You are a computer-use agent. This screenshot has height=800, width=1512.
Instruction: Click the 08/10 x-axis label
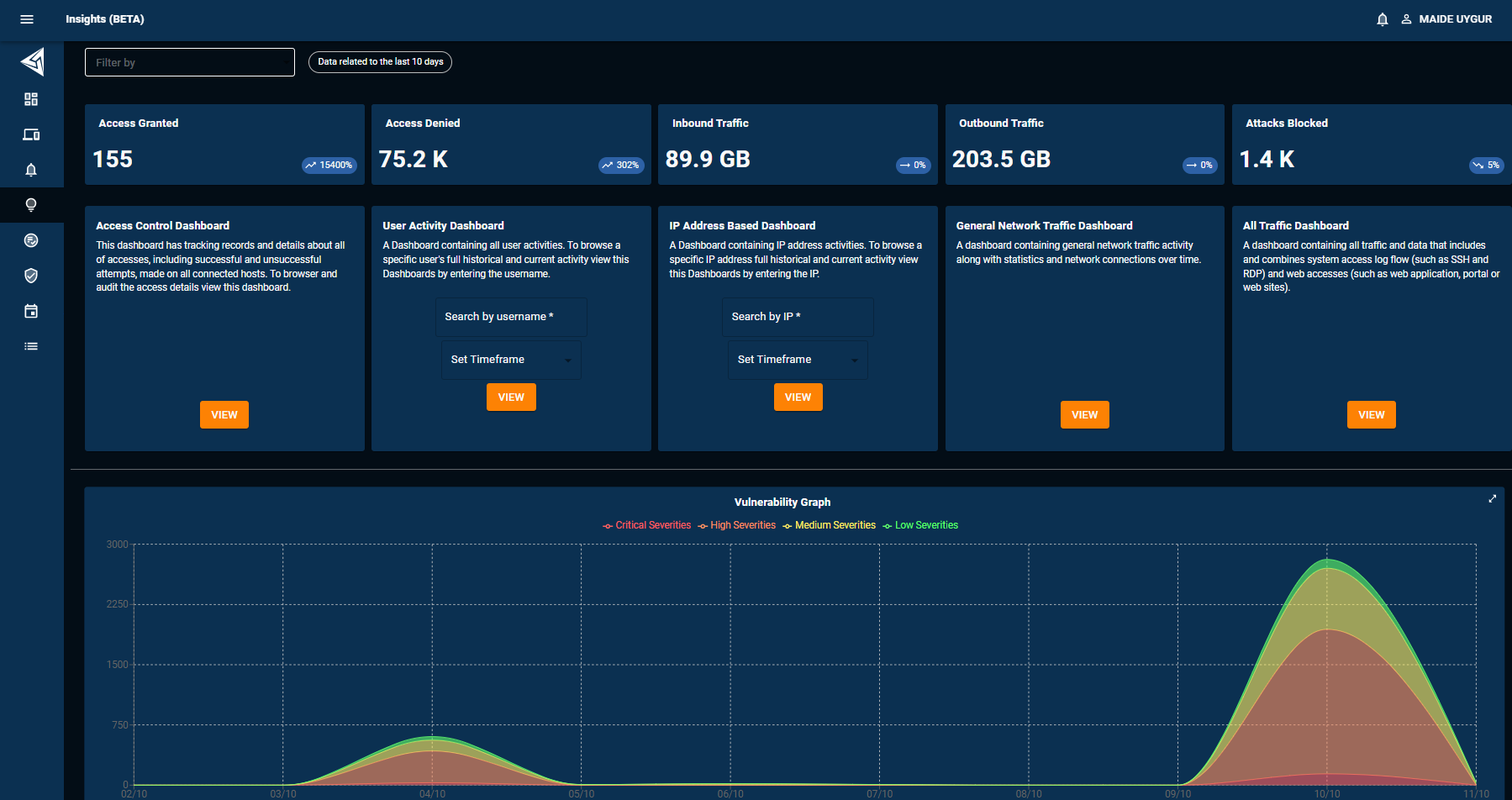click(1029, 794)
